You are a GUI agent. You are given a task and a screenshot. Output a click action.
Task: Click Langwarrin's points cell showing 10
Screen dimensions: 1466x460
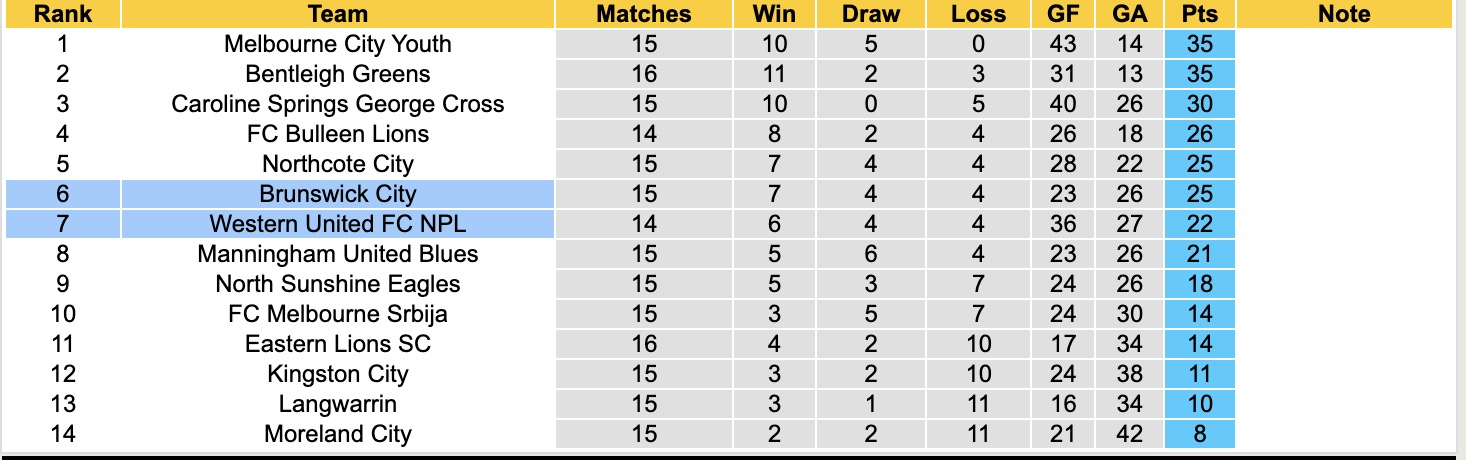click(x=1199, y=404)
